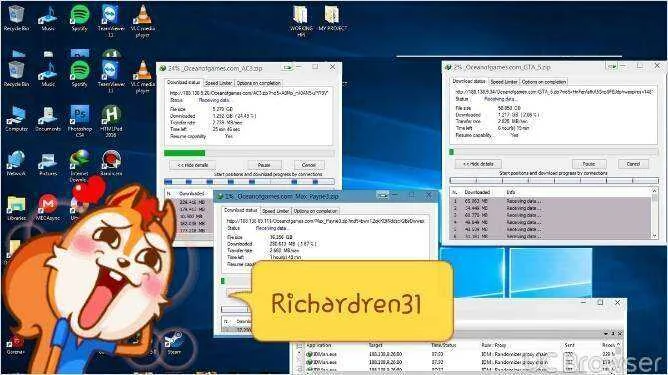The width and height of the screenshot is (668, 375).
Task: Select connection row 6 in GTA_5.zip list
Action: (x=550, y=236)
